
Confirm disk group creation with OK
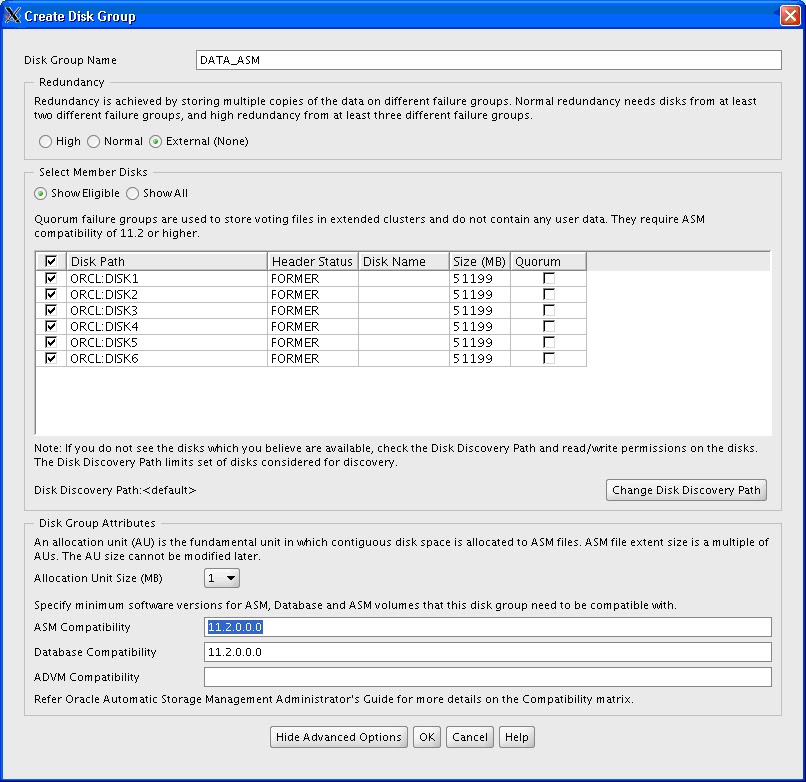pyautogui.click(x=426, y=737)
